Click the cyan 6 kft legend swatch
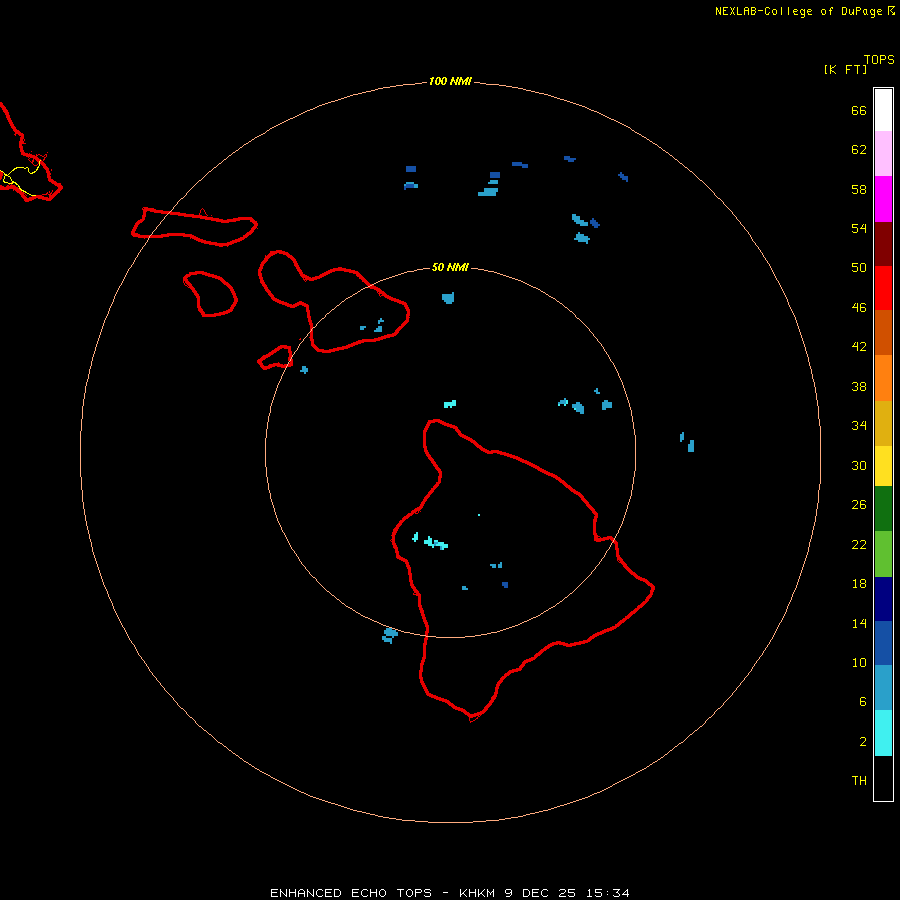This screenshot has width=900, height=900. pos(883,733)
